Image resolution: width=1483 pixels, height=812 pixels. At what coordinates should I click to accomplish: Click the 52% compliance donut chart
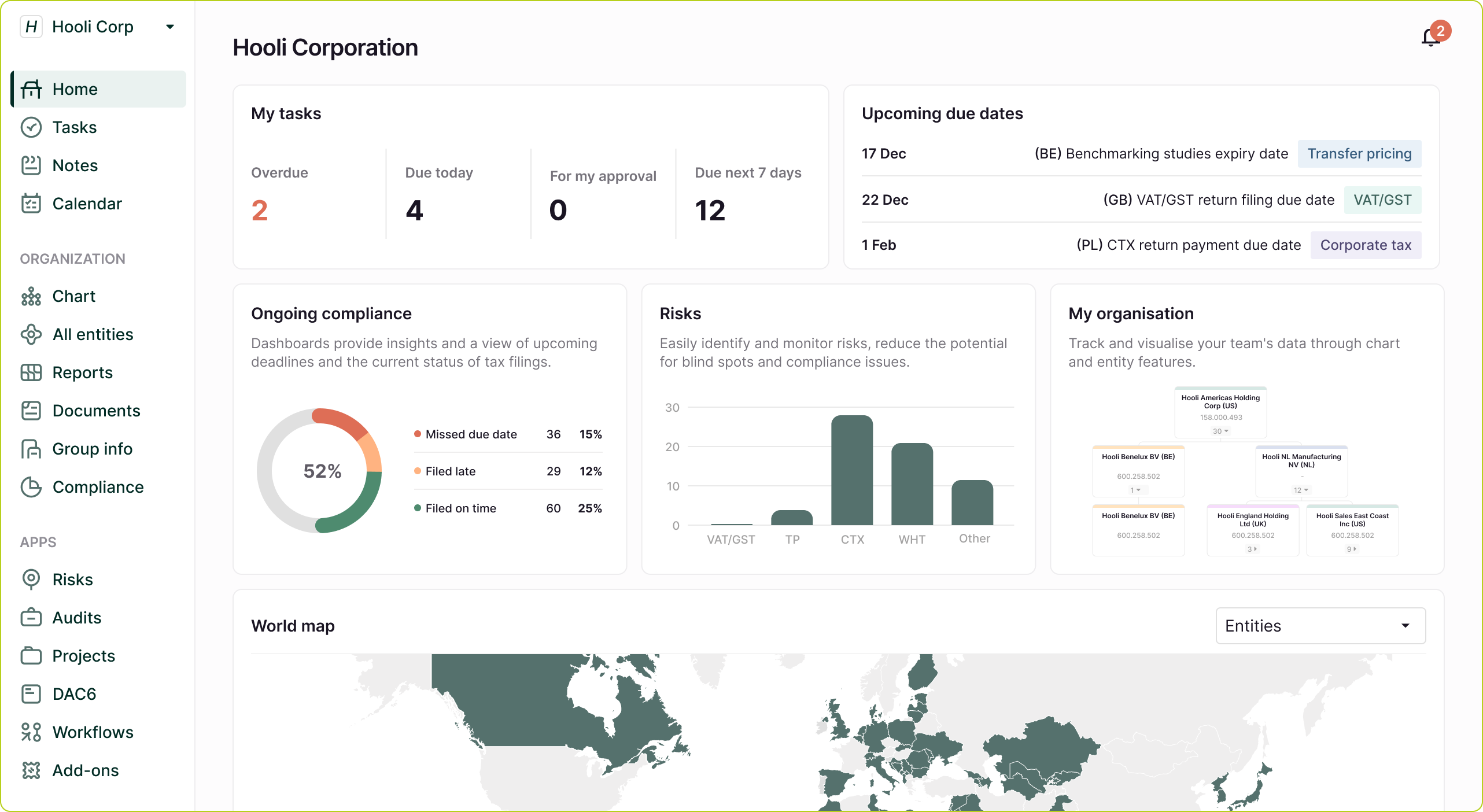pos(322,472)
